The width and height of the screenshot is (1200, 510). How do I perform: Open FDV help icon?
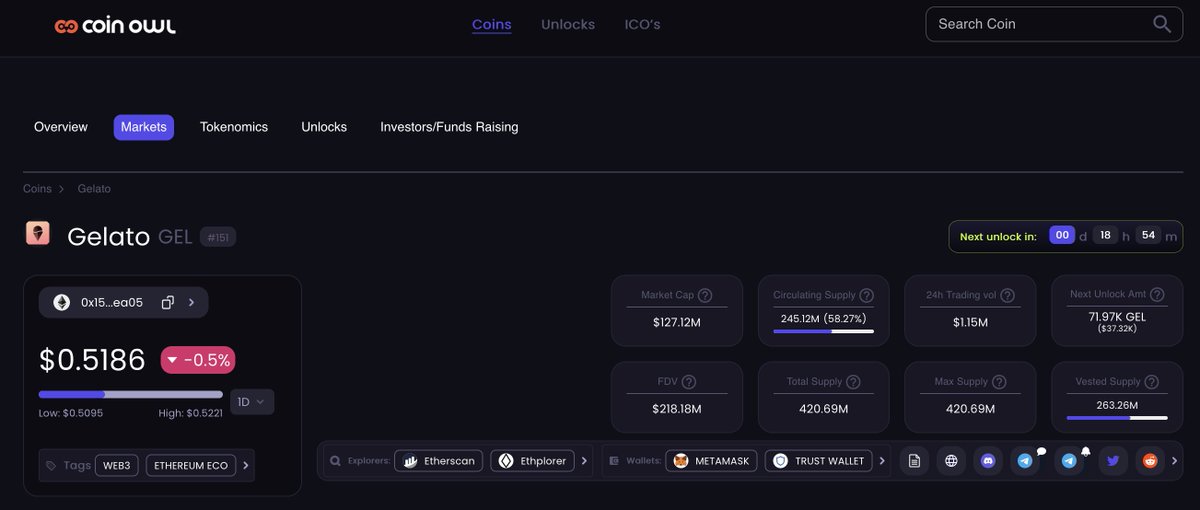point(689,382)
